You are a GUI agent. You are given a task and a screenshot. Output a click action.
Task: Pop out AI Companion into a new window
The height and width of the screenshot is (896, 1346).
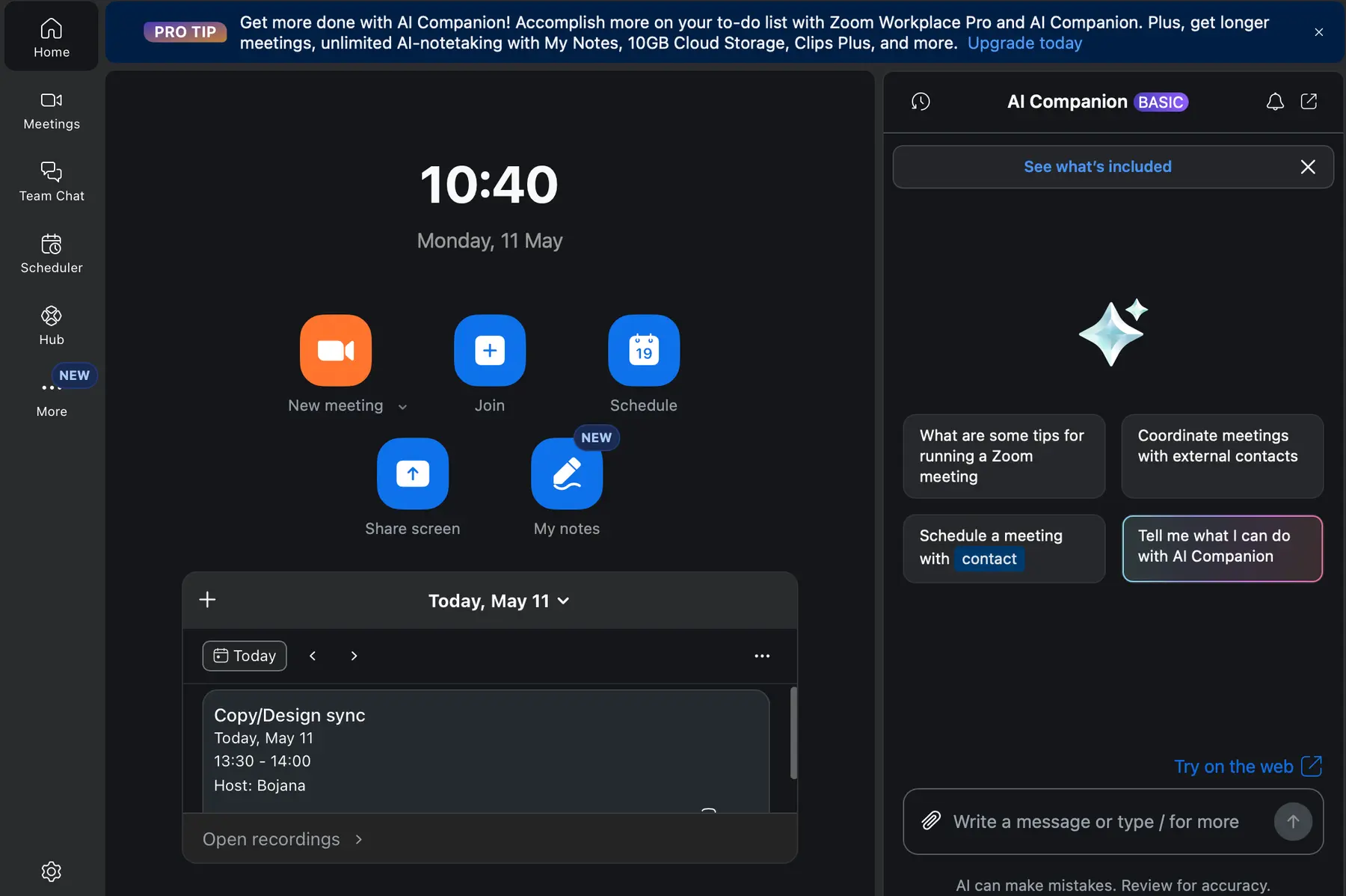(x=1309, y=102)
